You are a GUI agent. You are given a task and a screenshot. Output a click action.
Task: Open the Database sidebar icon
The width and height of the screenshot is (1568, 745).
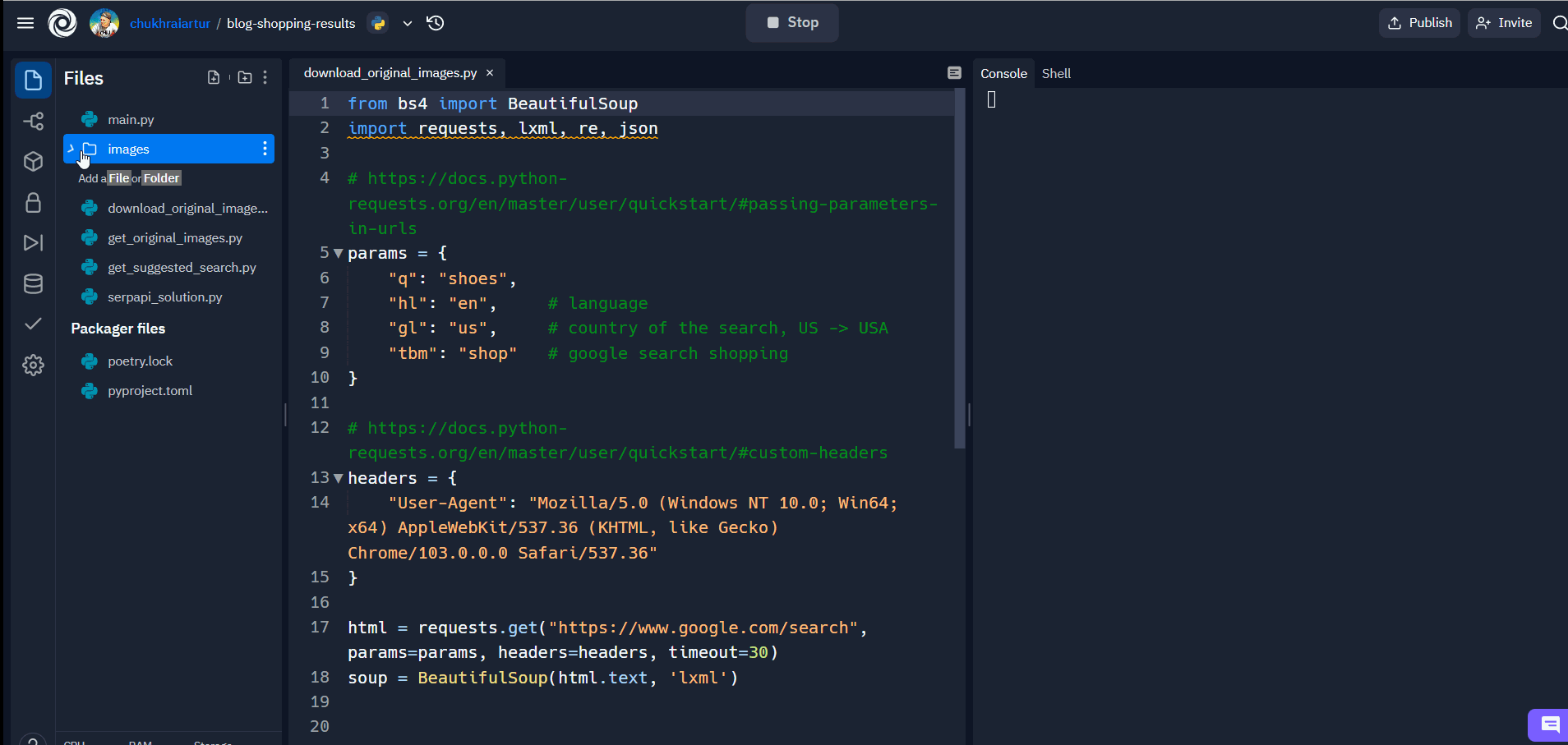point(33,284)
